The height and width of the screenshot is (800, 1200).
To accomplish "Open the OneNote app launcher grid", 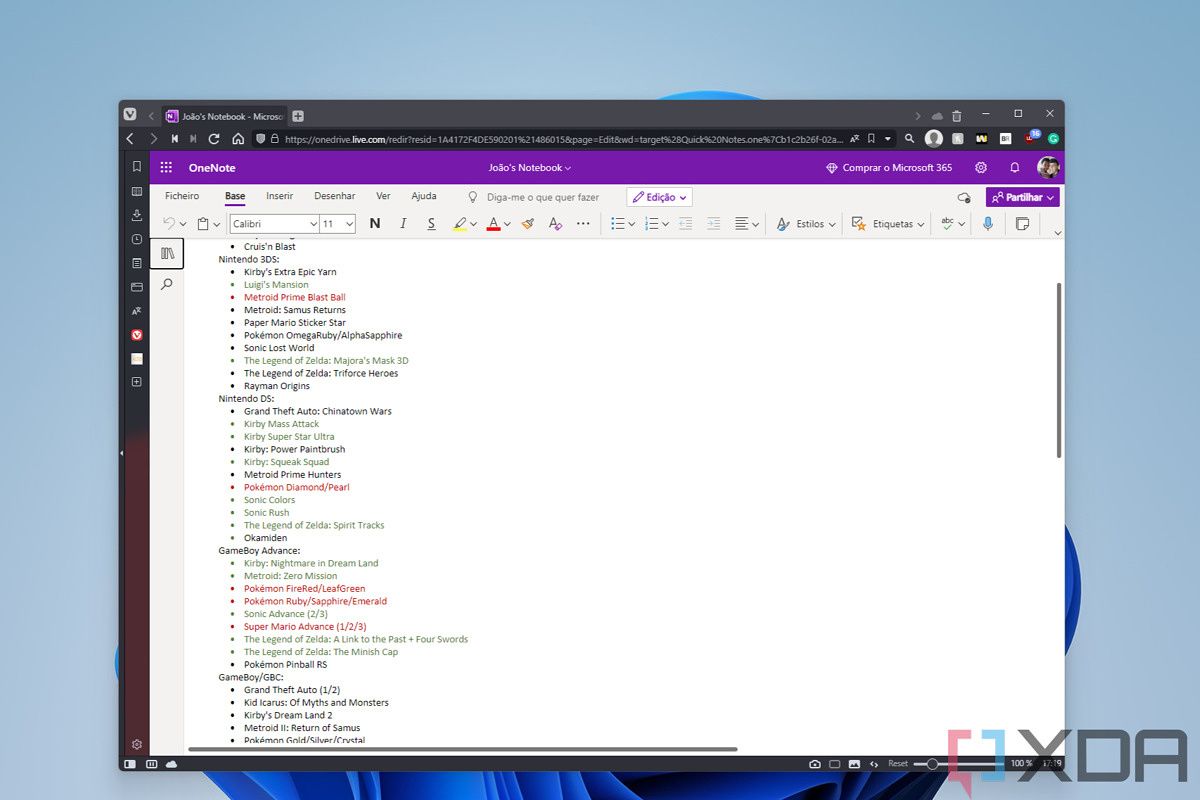I will pyautogui.click(x=166, y=168).
